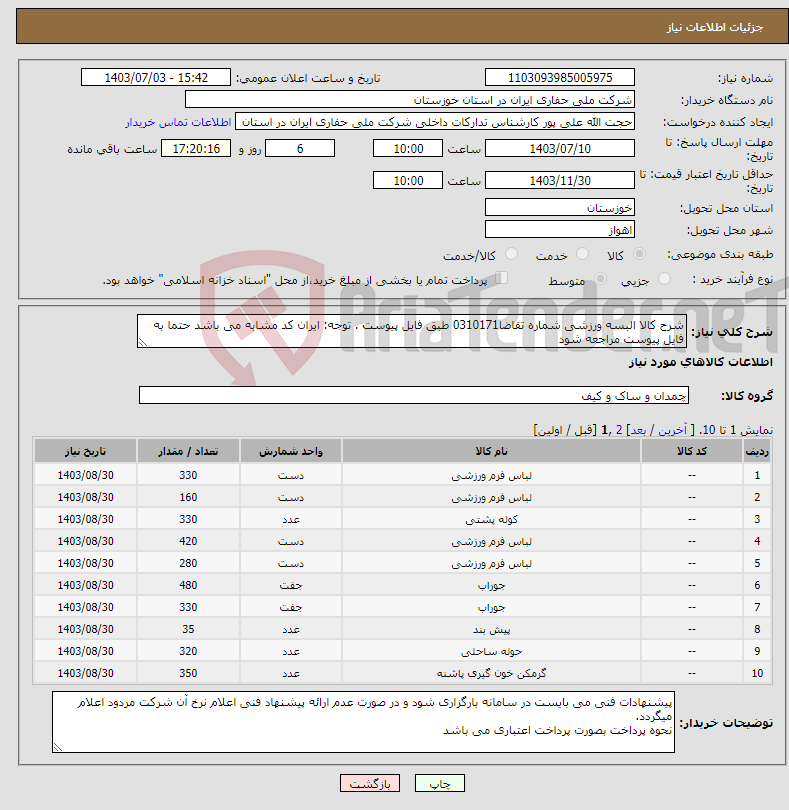
Task: Select the جزیی purchase type radio
Action: (664, 279)
